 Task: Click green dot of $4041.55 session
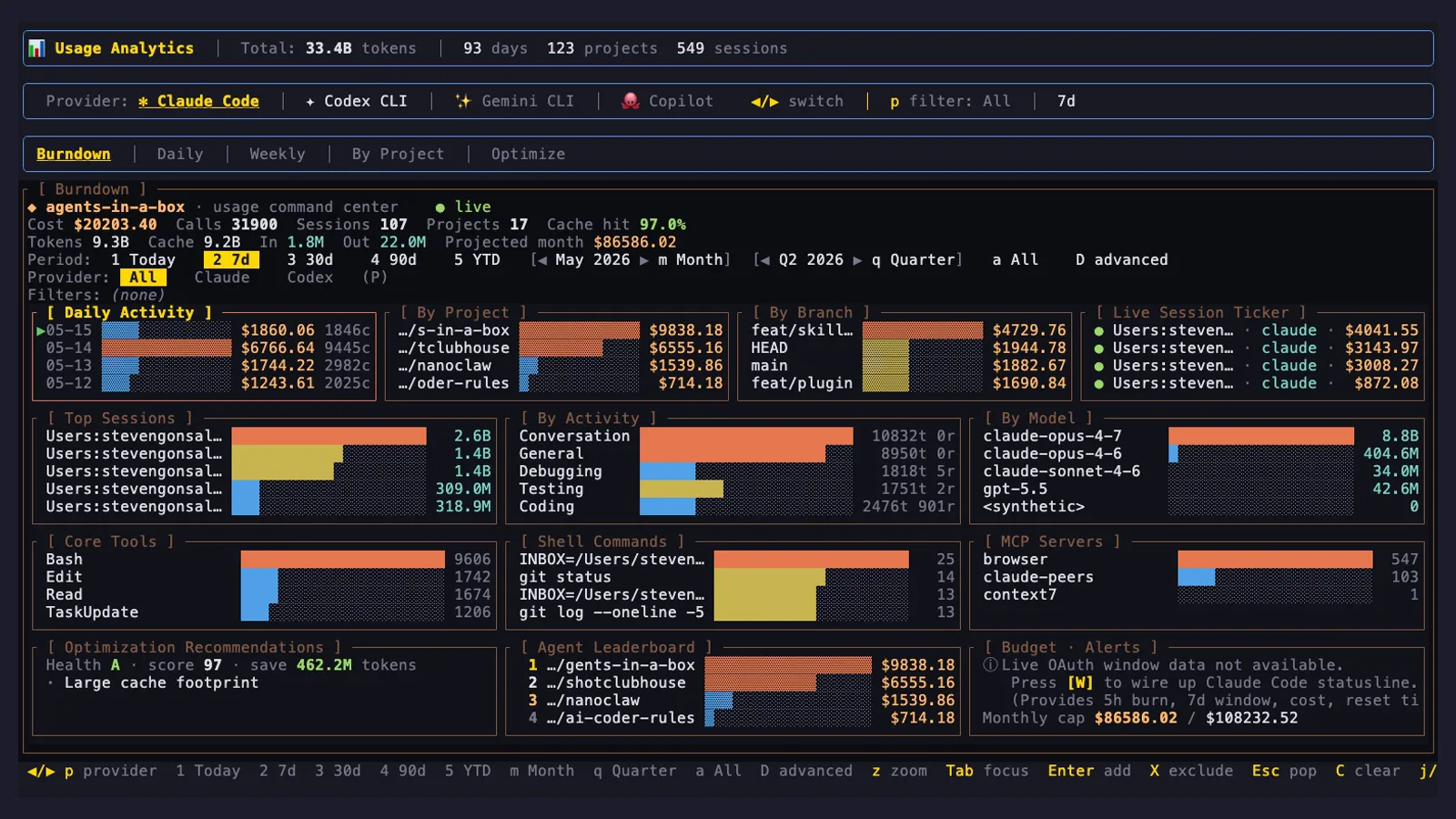pos(1099,331)
